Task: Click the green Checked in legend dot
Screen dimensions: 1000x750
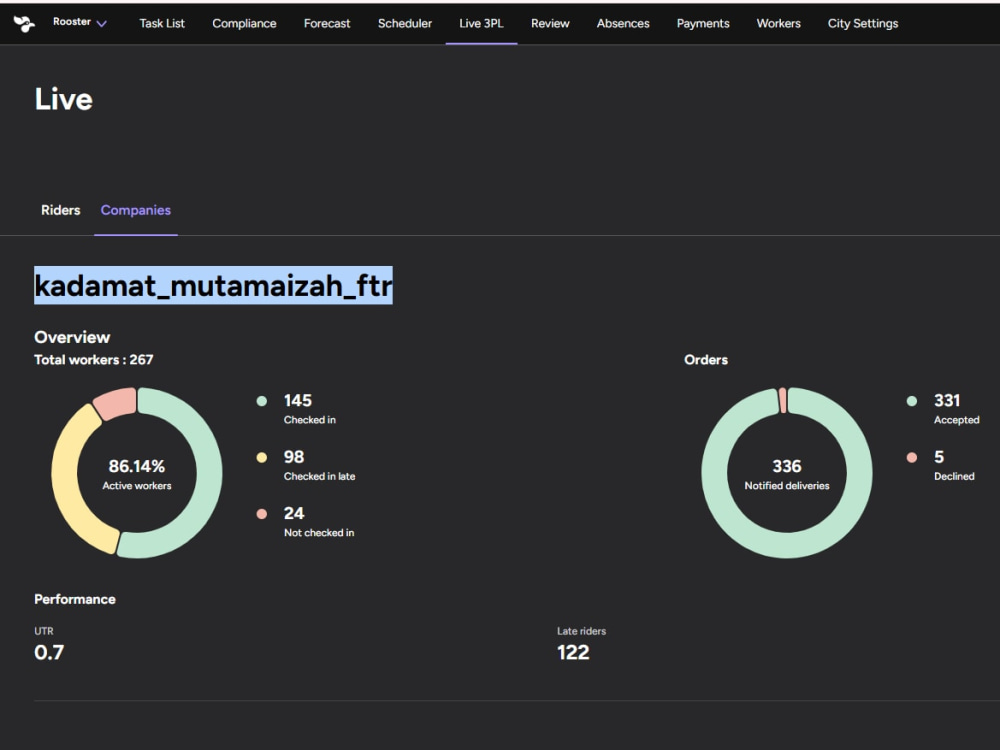Action: tap(261, 401)
